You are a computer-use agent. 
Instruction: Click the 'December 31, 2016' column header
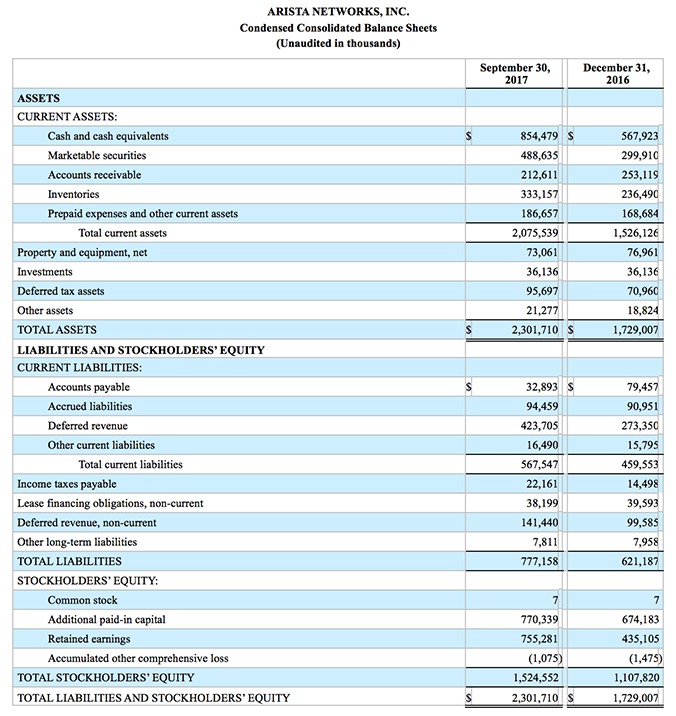click(616, 74)
